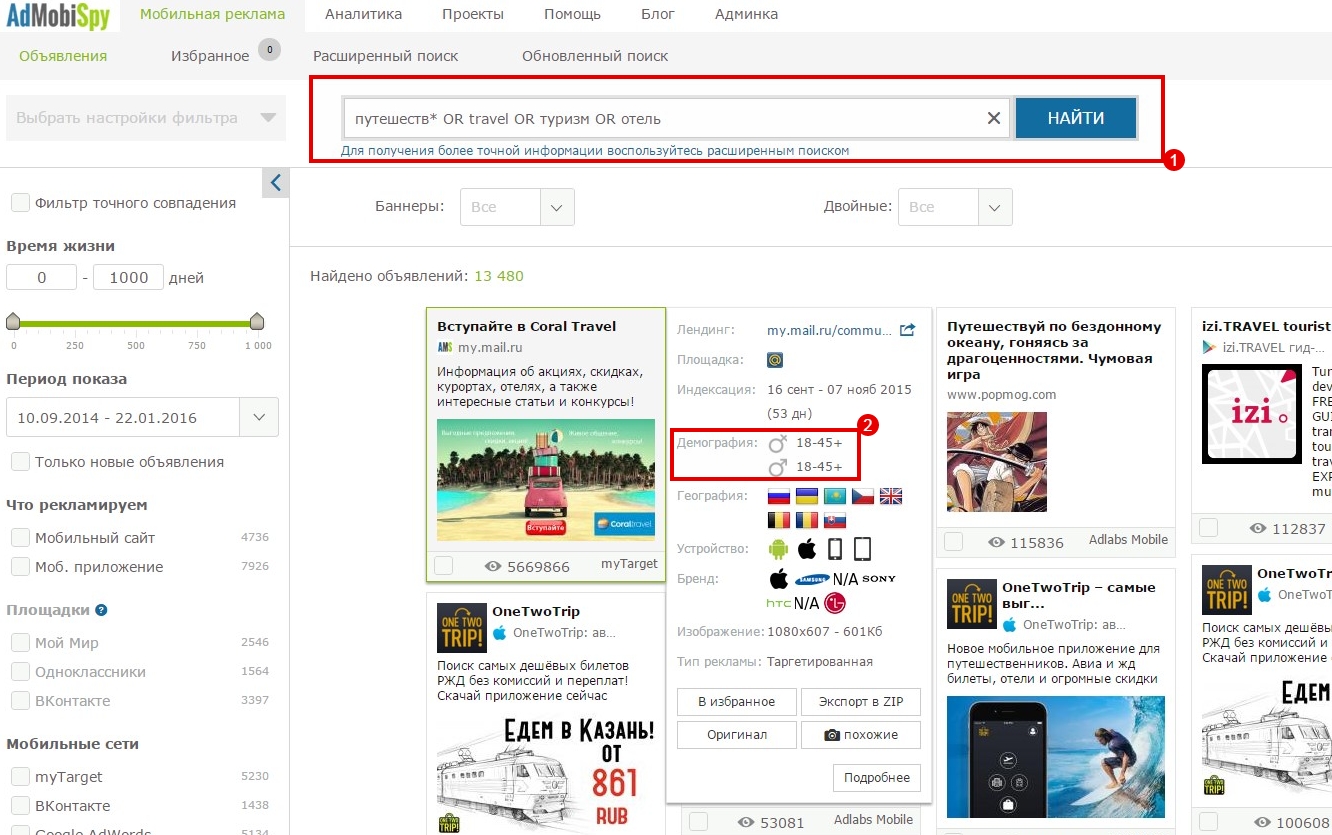Image resolution: width=1332 pixels, height=835 pixels.
Task: Collapse the left filter sidebar arrow
Action: (276, 183)
